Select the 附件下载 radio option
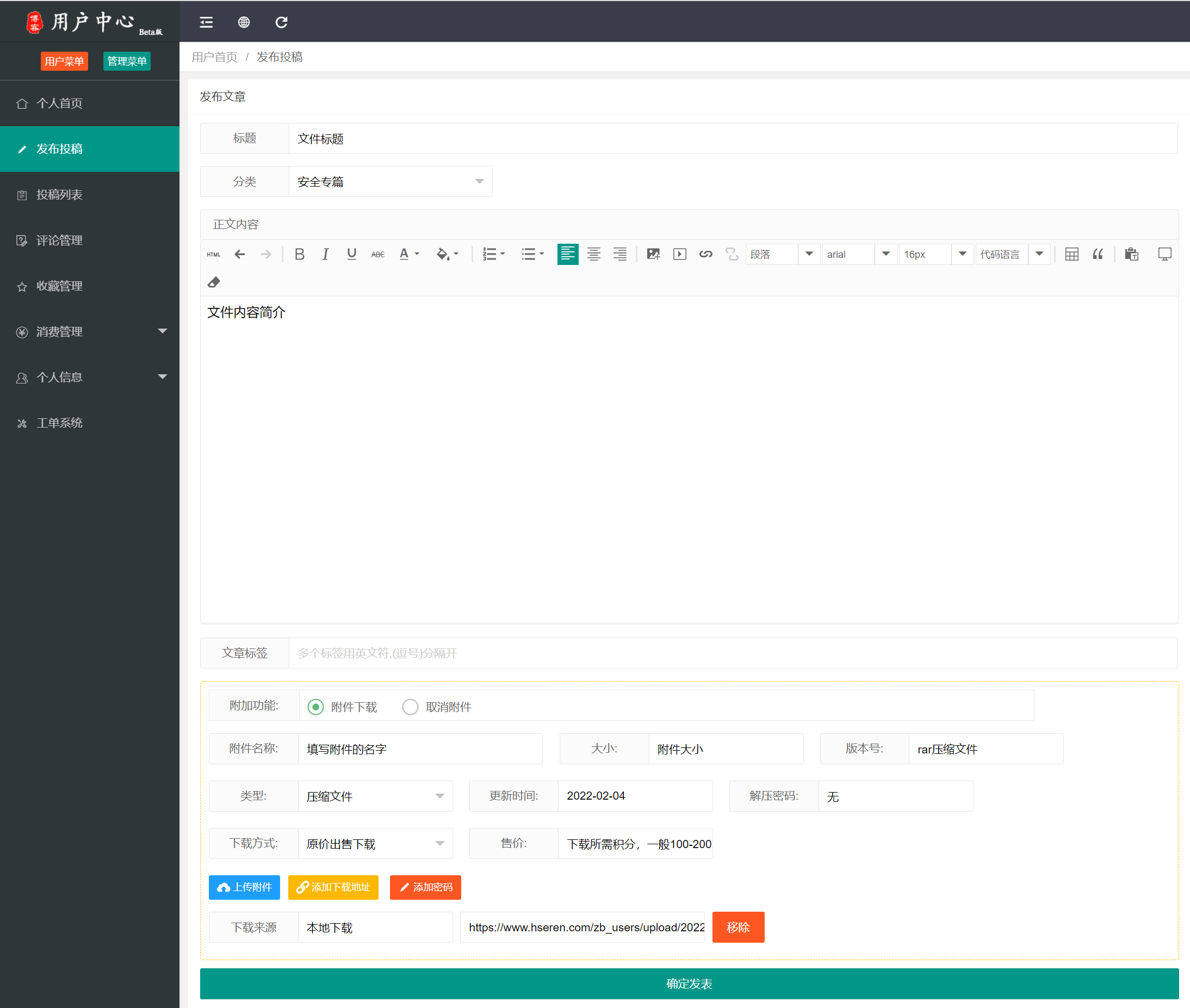 tap(315, 707)
